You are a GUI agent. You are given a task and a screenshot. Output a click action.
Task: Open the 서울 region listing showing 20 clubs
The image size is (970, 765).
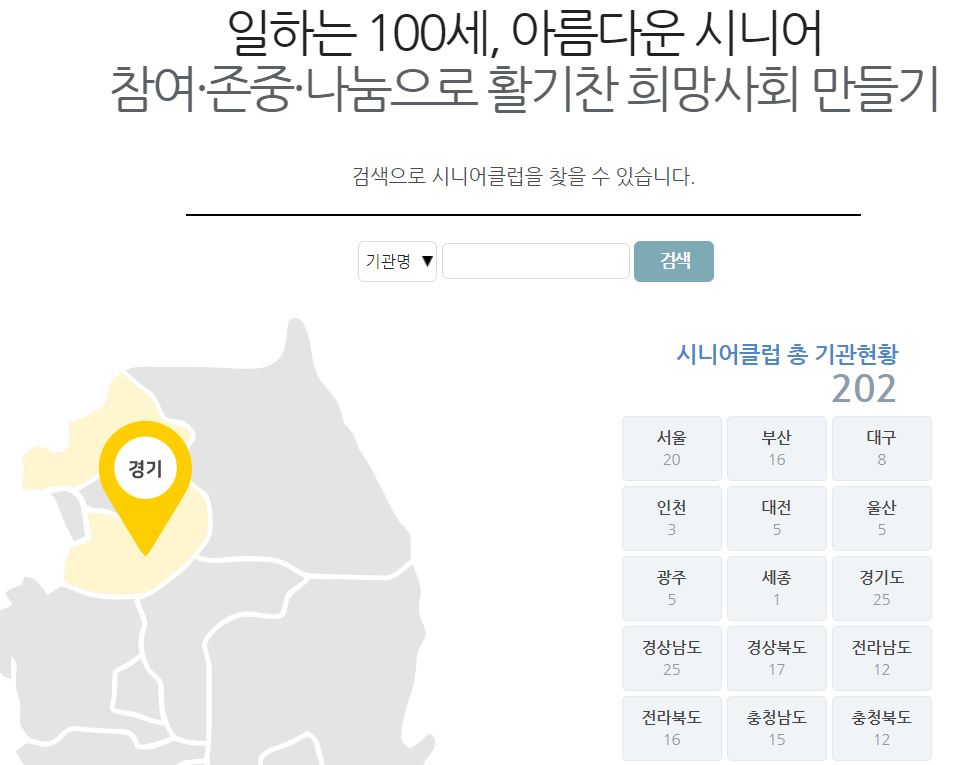(671, 448)
